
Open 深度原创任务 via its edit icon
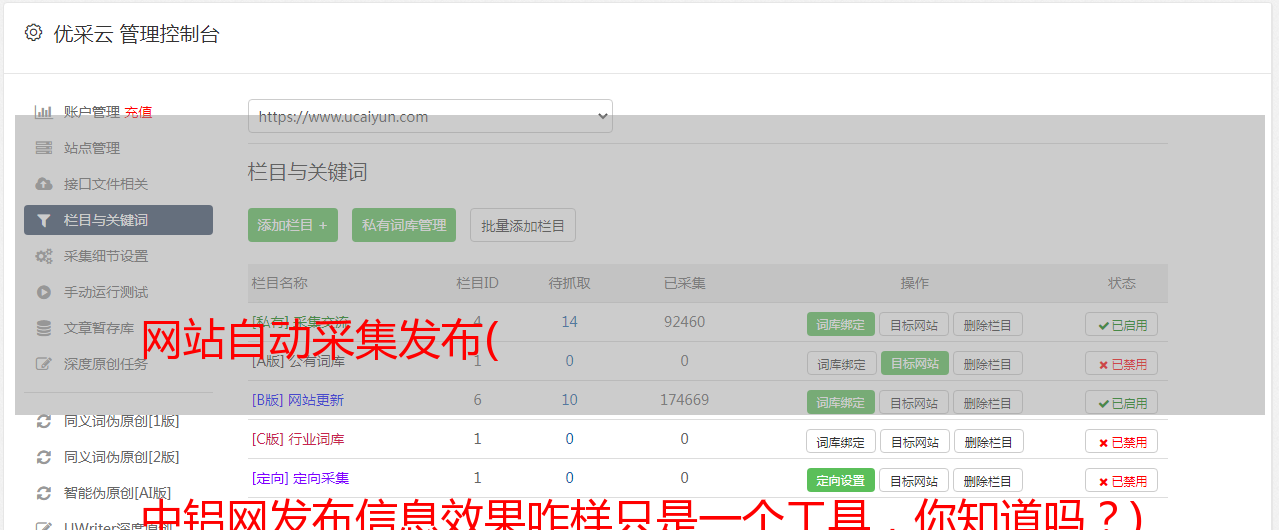pos(44,364)
